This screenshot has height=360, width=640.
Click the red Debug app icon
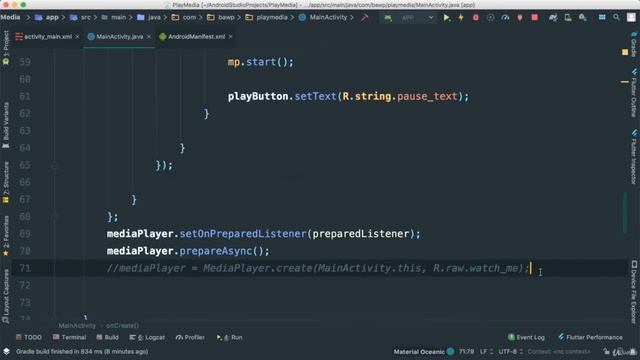point(476,18)
